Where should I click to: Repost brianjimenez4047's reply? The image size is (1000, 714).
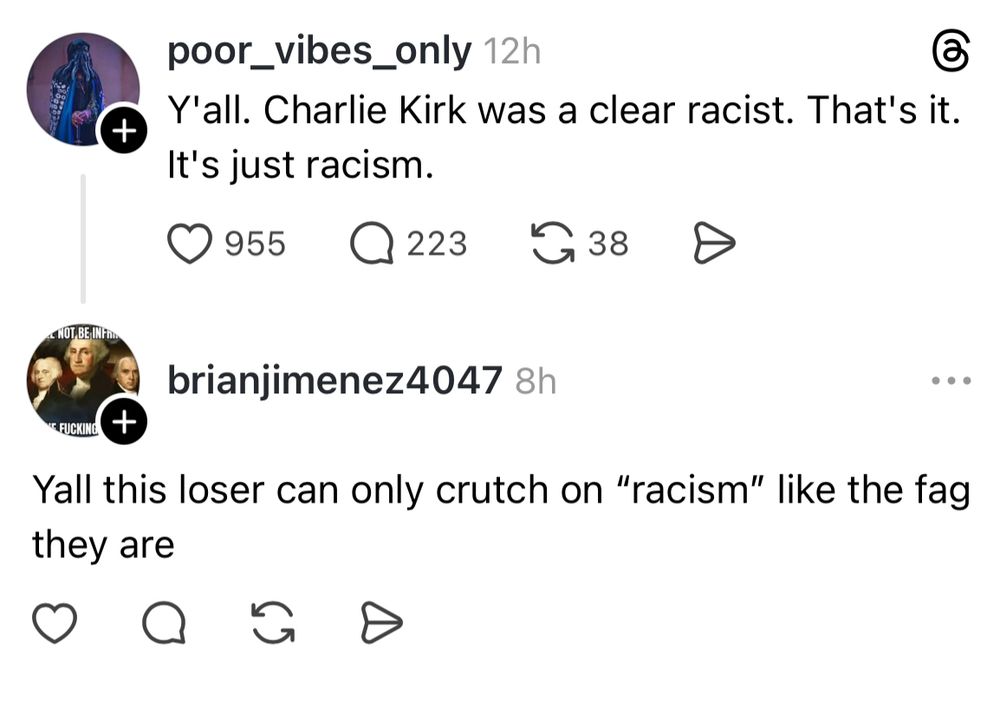pos(272,621)
